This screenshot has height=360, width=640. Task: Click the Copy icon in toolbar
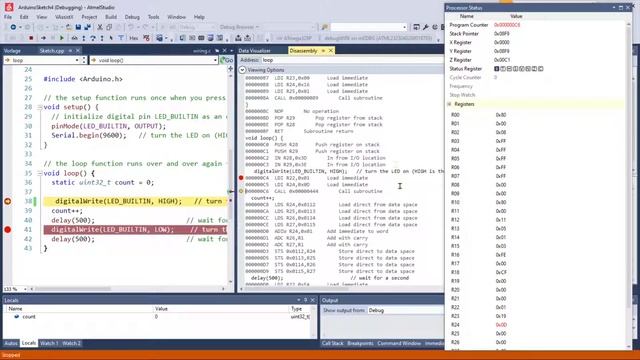pos(109,27)
